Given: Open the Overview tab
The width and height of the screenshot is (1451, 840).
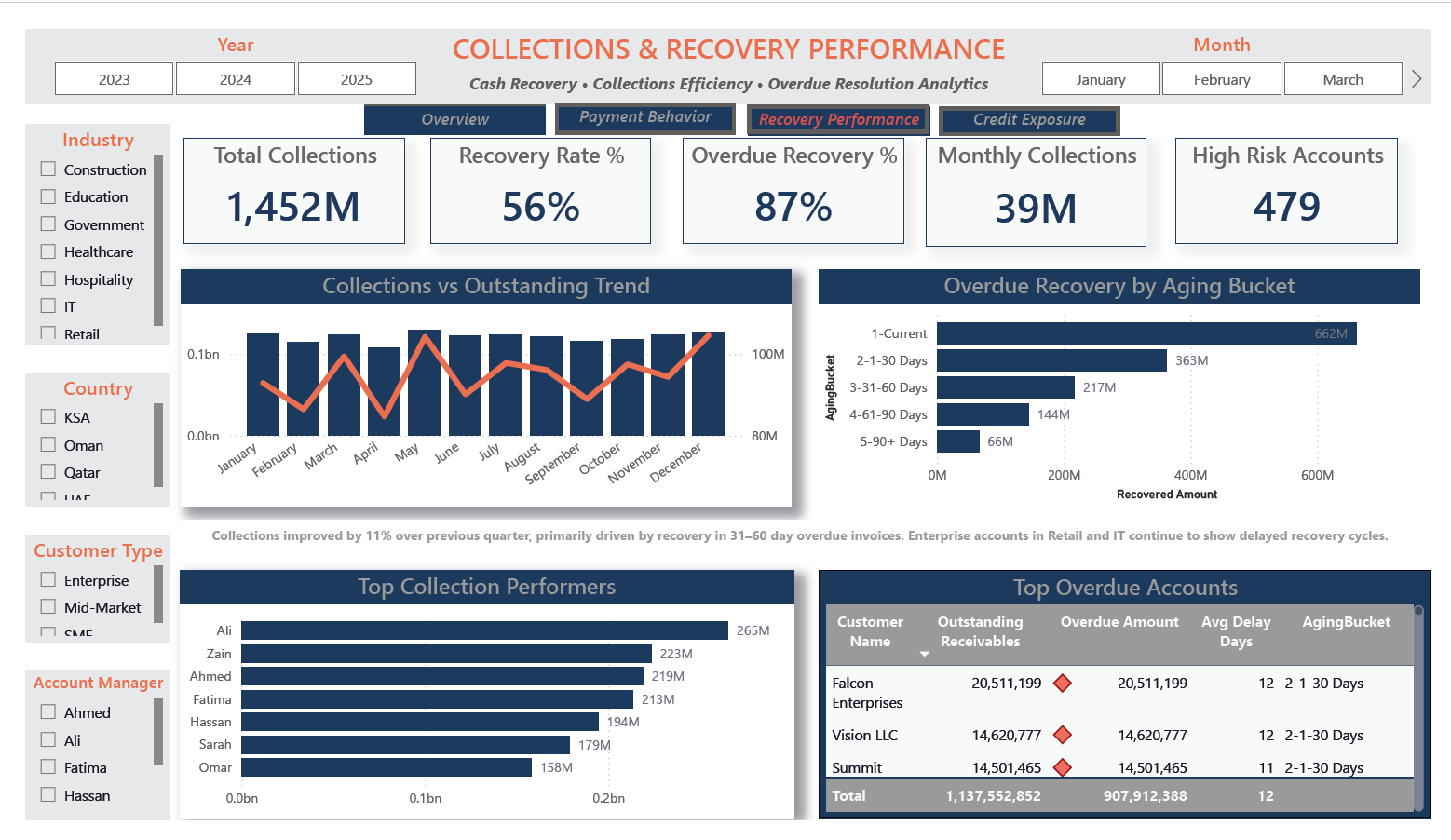Looking at the screenshot, I should pos(454,120).
